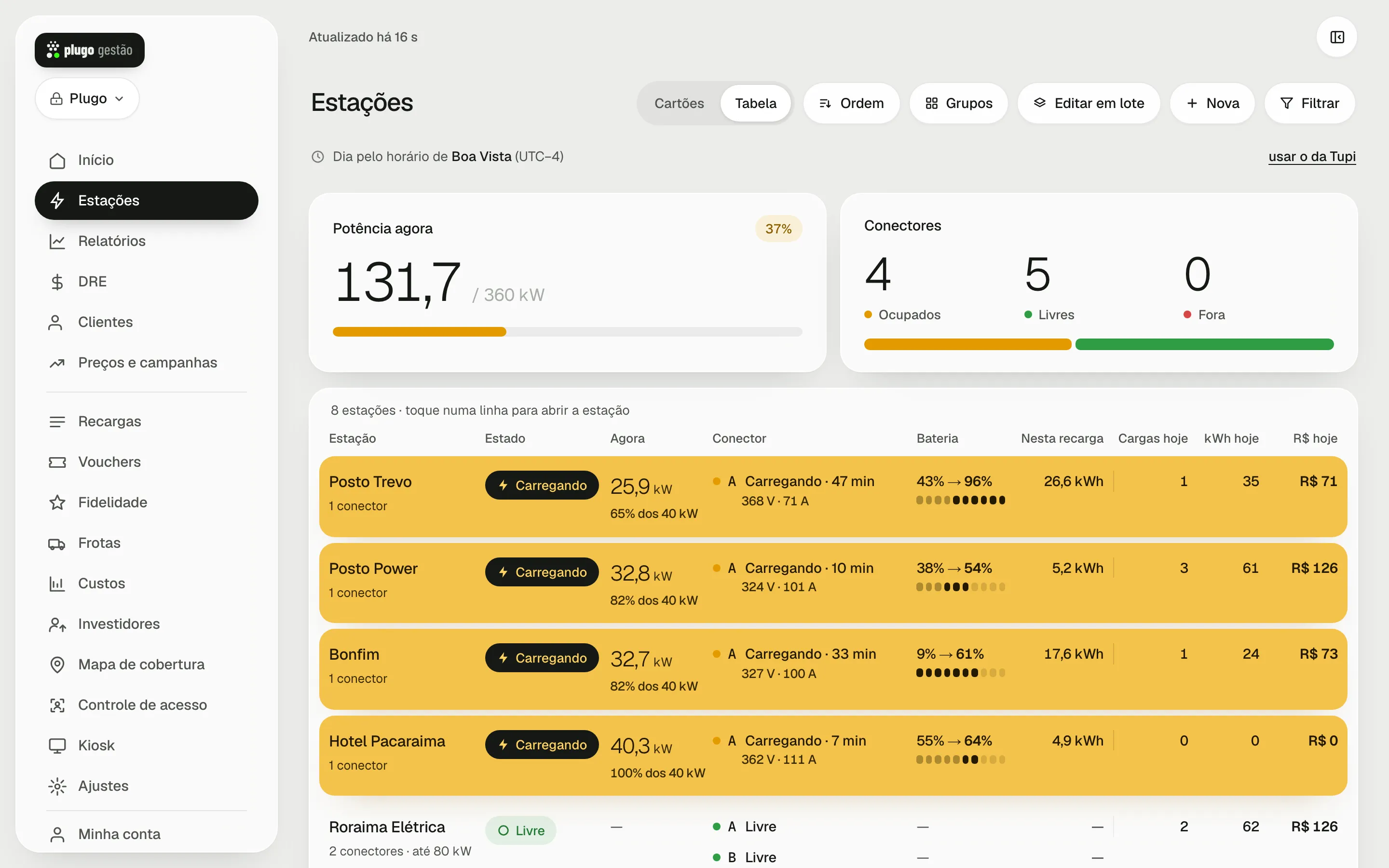Viewport: 1389px width, 868px height.
Task: Click the Mapa de cobertura pin icon
Action: [57, 665]
